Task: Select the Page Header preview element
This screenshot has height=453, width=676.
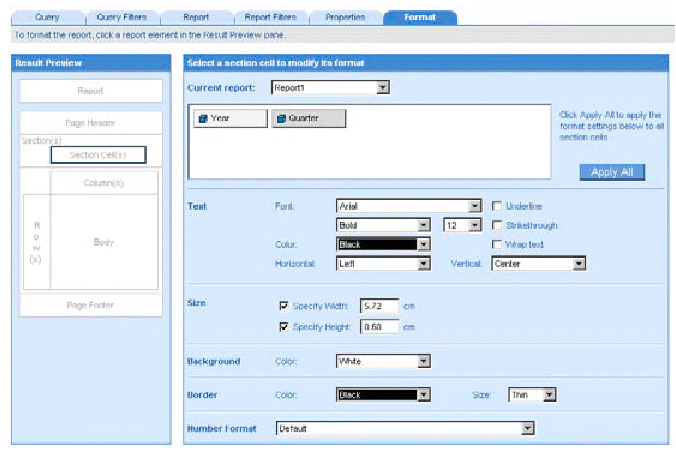Action: pyautogui.click(x=90, y=123)
